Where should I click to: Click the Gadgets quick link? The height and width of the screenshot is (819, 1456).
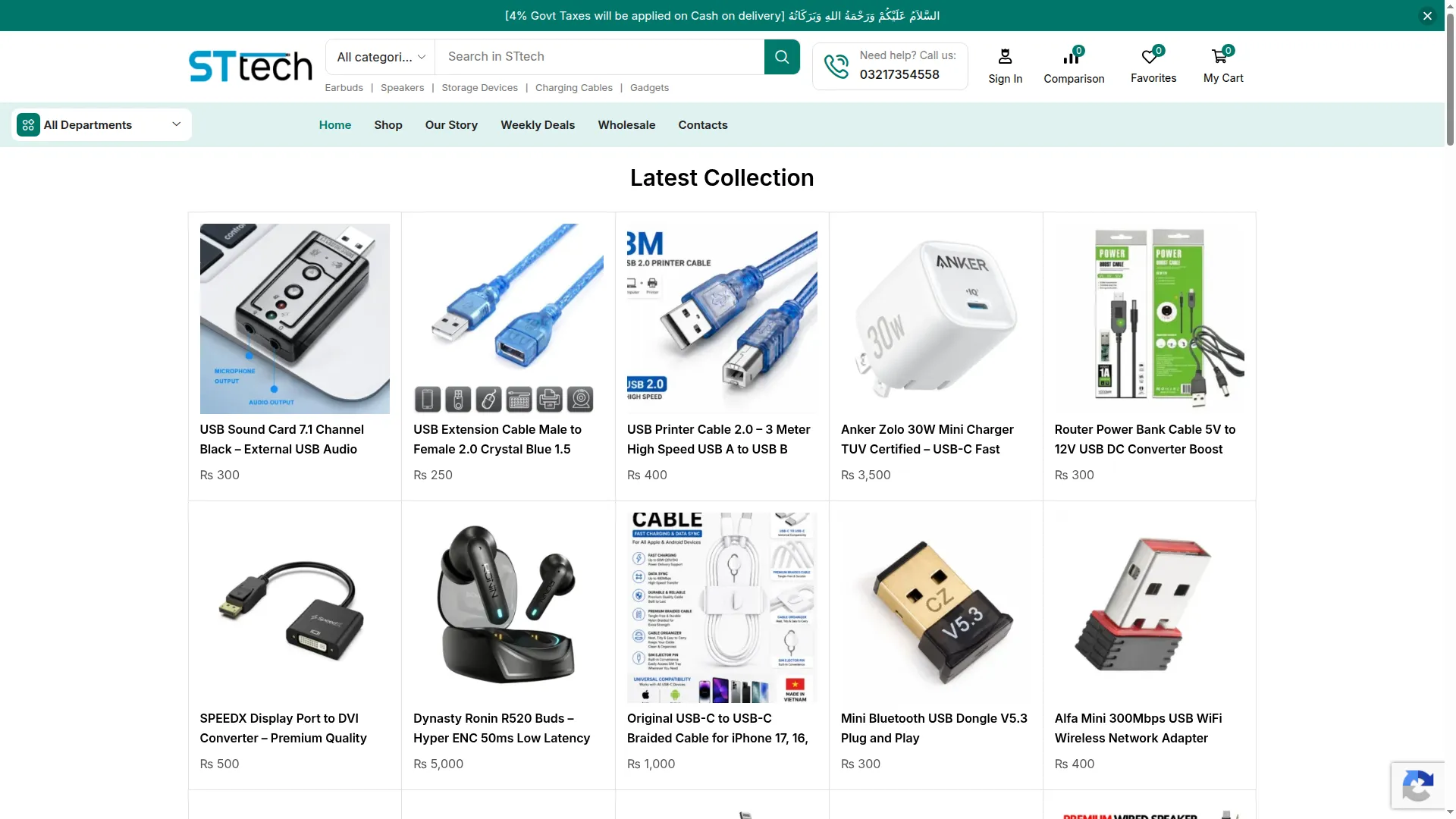point(650,88)
